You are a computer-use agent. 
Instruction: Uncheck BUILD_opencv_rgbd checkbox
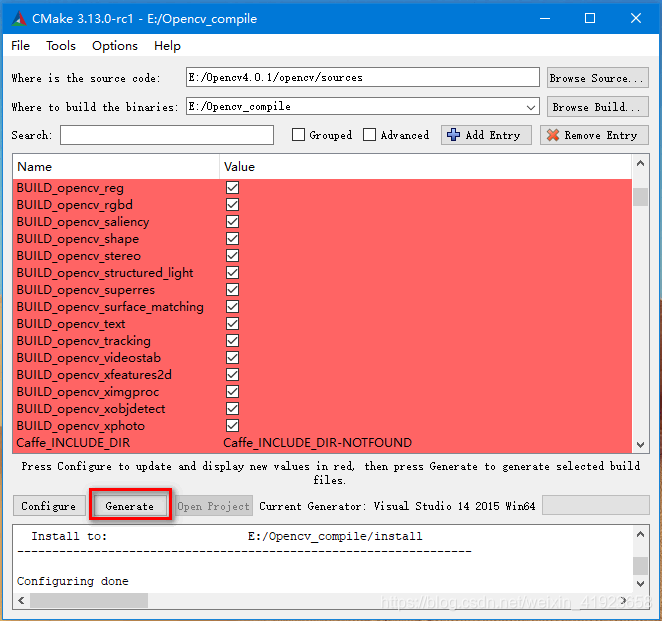click(x=232, y=205)
